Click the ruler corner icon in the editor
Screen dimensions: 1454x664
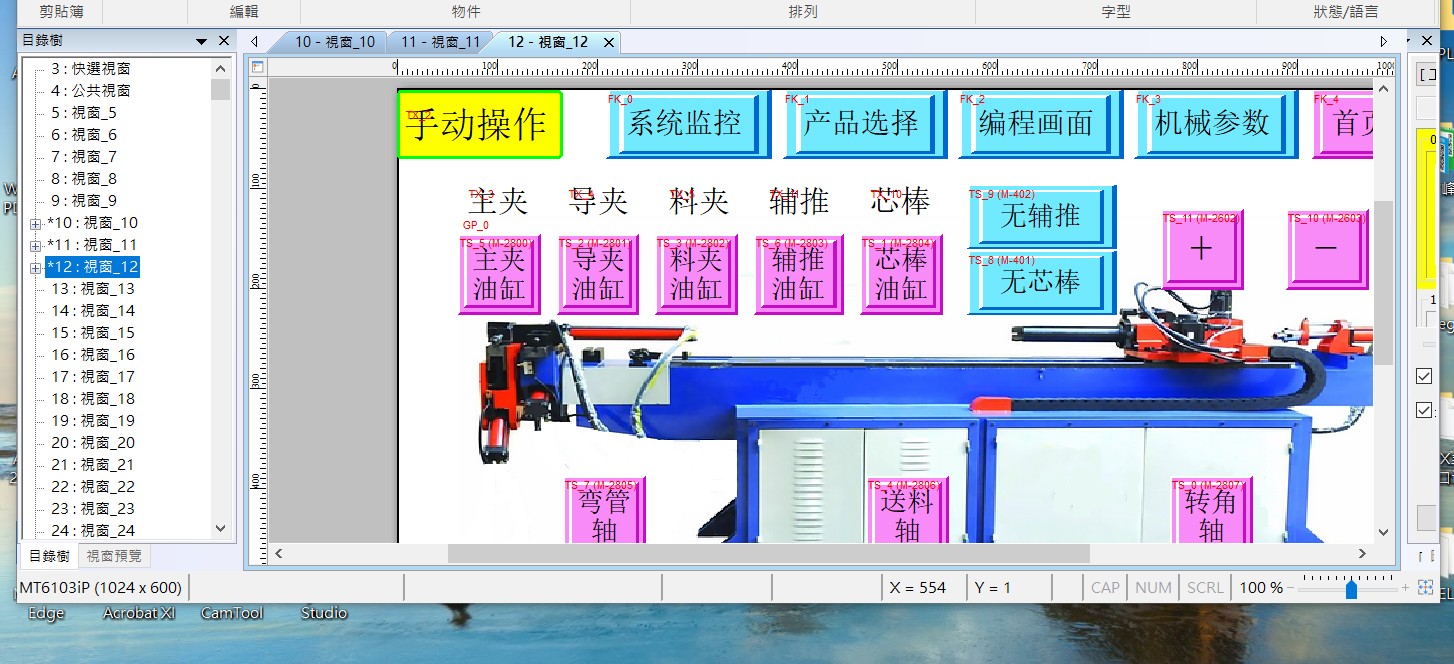coord(257,67)
